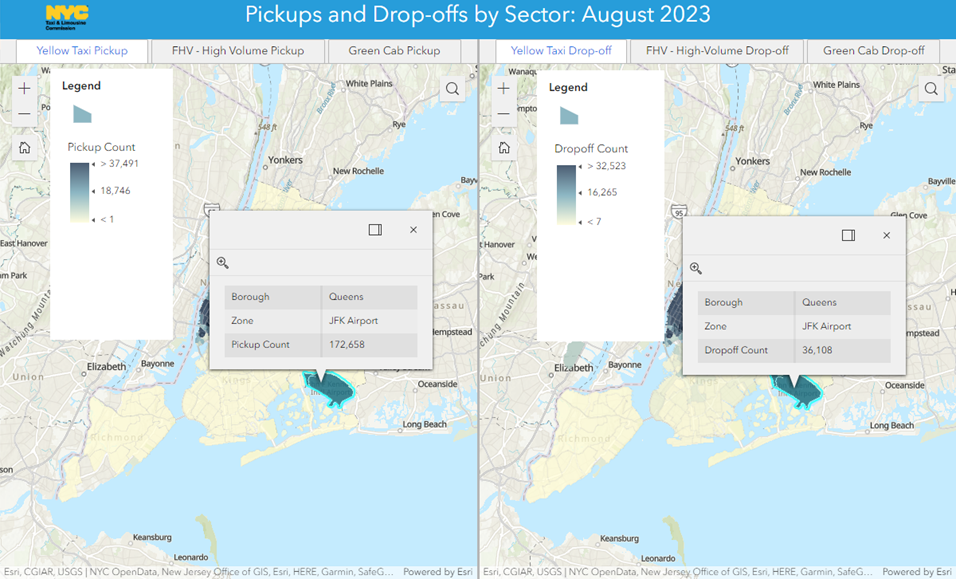The height and width of the screenshot is (579, 956).
Task: Zoom in on the right drop-off map
Action: click(x=504, y=88)
